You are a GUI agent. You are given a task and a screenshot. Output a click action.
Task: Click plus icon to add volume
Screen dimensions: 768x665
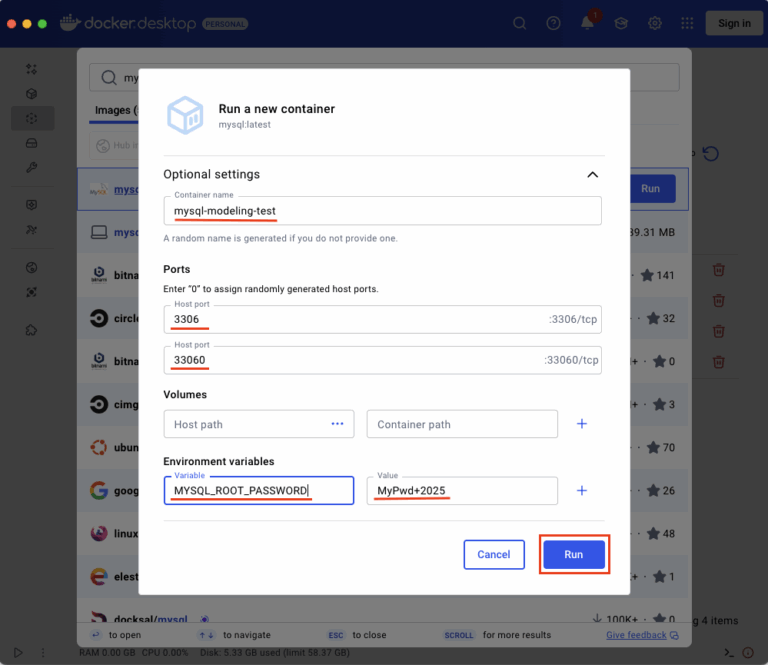click(582, 424)
